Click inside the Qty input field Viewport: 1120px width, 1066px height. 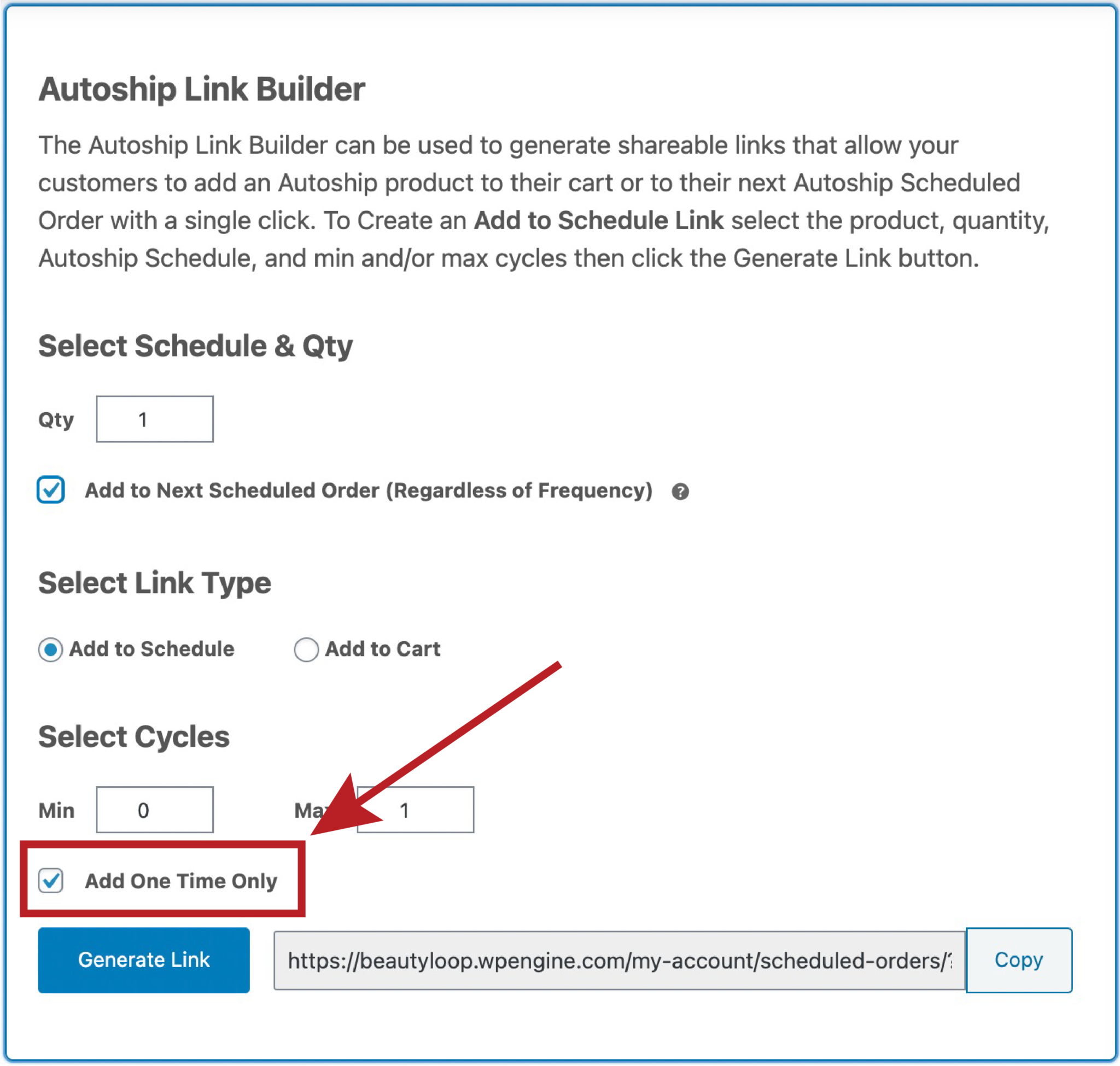tap(154, 419)
